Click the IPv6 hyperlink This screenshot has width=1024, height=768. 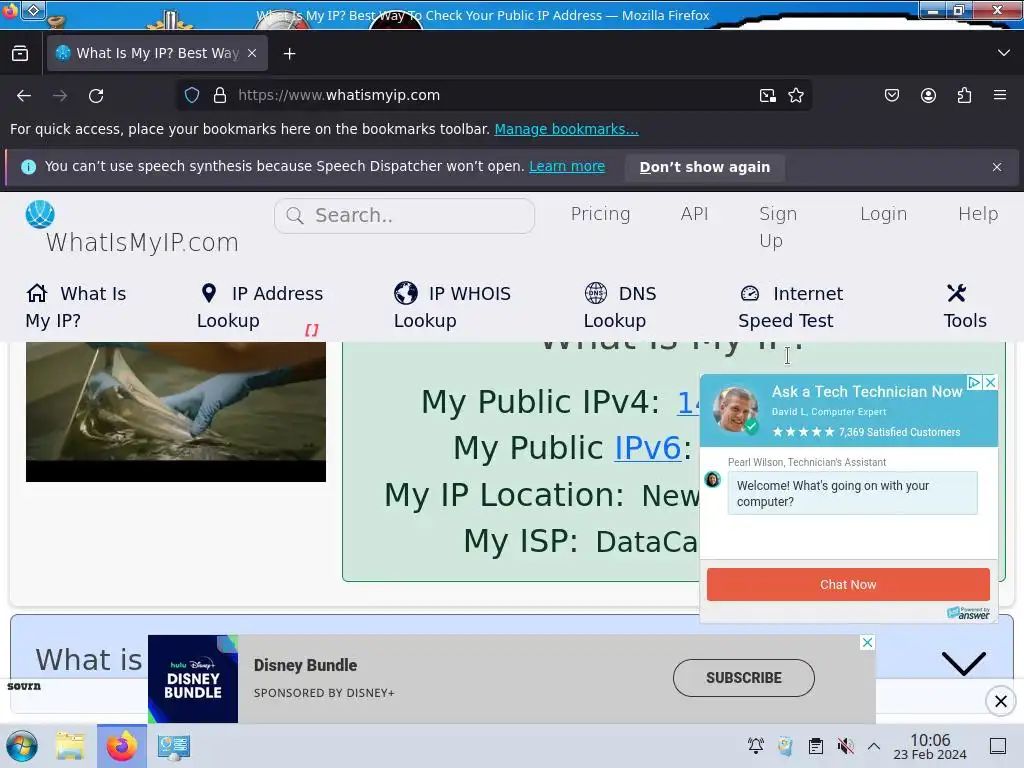click(x=647, y=448)
